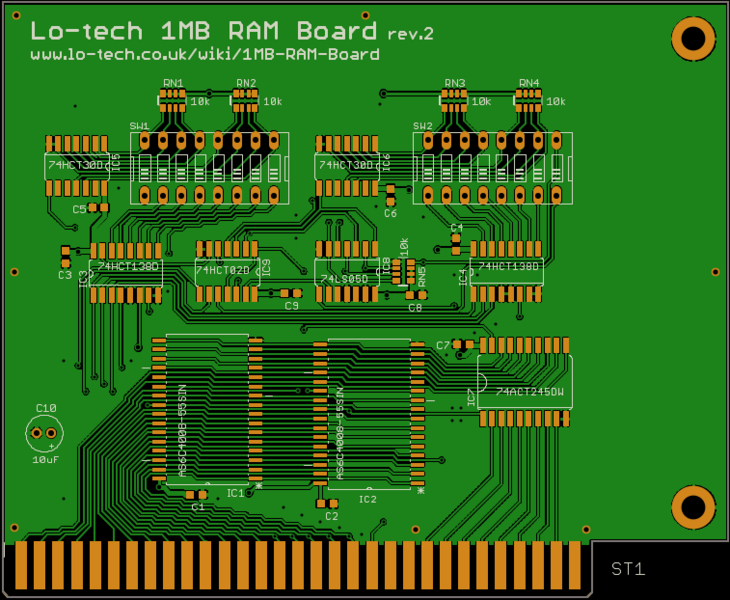This screenshot has width=730, height=600.
Task: Click the IC2 SRAM designator label
Action: tap(367, 499)
